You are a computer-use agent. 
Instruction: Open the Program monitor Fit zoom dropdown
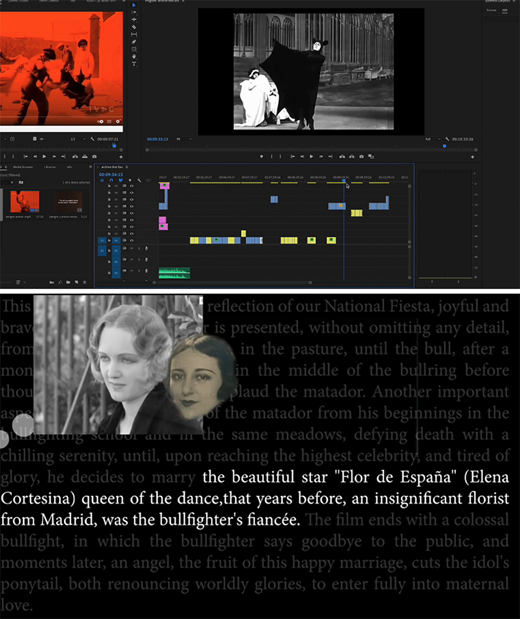point(184,139)
